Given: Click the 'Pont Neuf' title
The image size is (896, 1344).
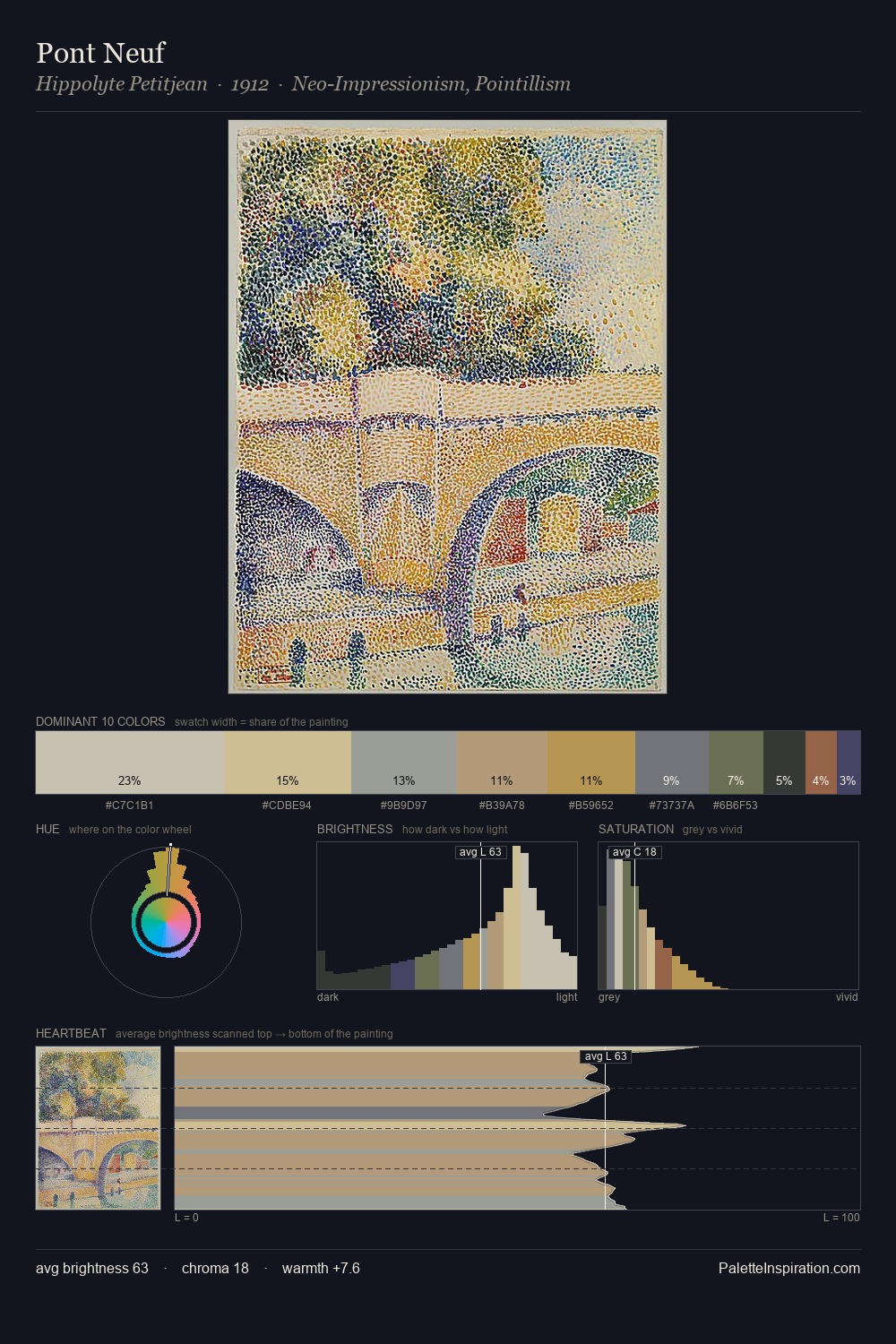Looking at the screenshot, I should point(100,53).
